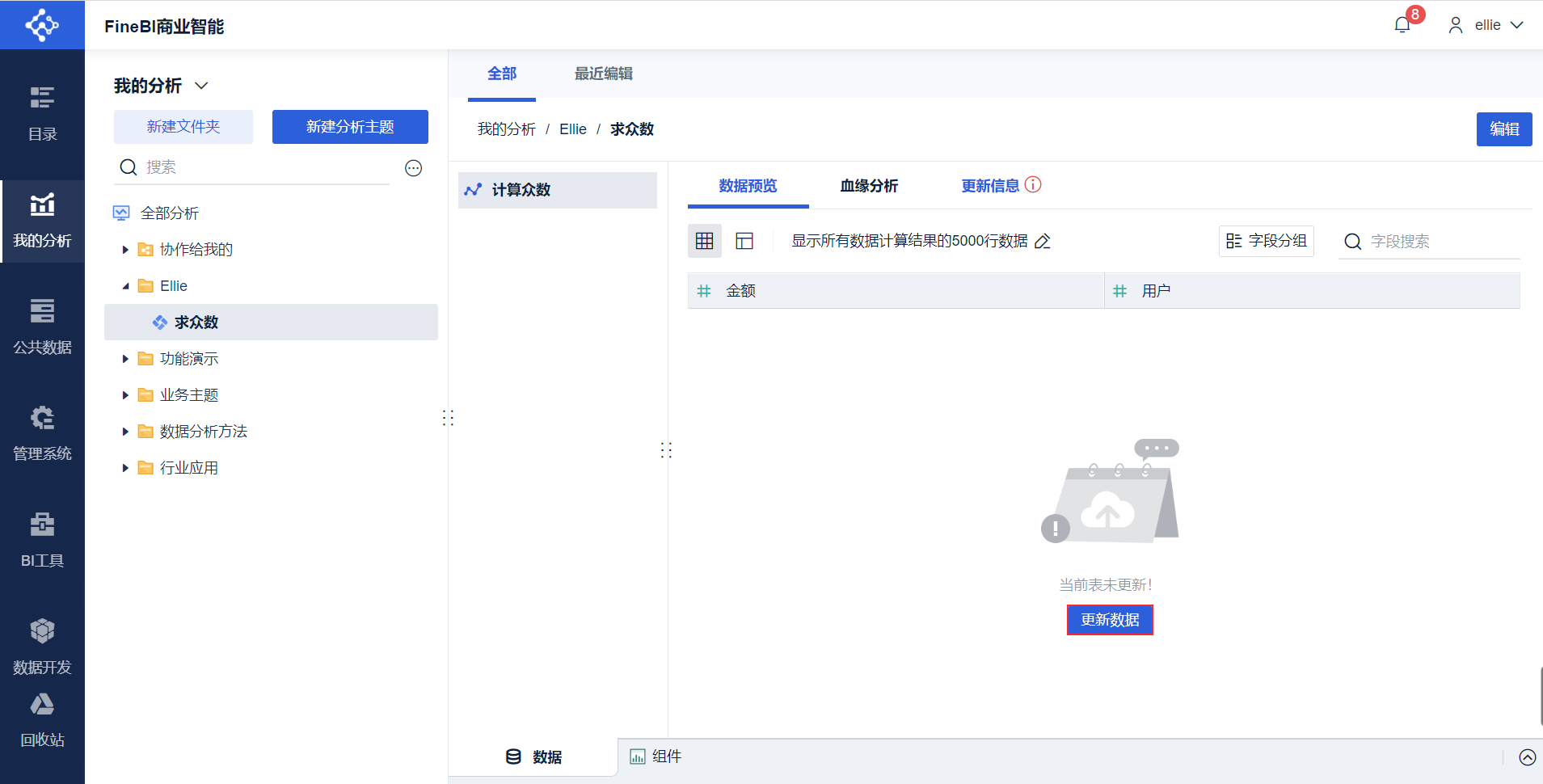Image resolution: width=1543 pixels, height=784 pixels.
Task: Open the 公共数据 sidebar item
Action: (x=42, y=327)
